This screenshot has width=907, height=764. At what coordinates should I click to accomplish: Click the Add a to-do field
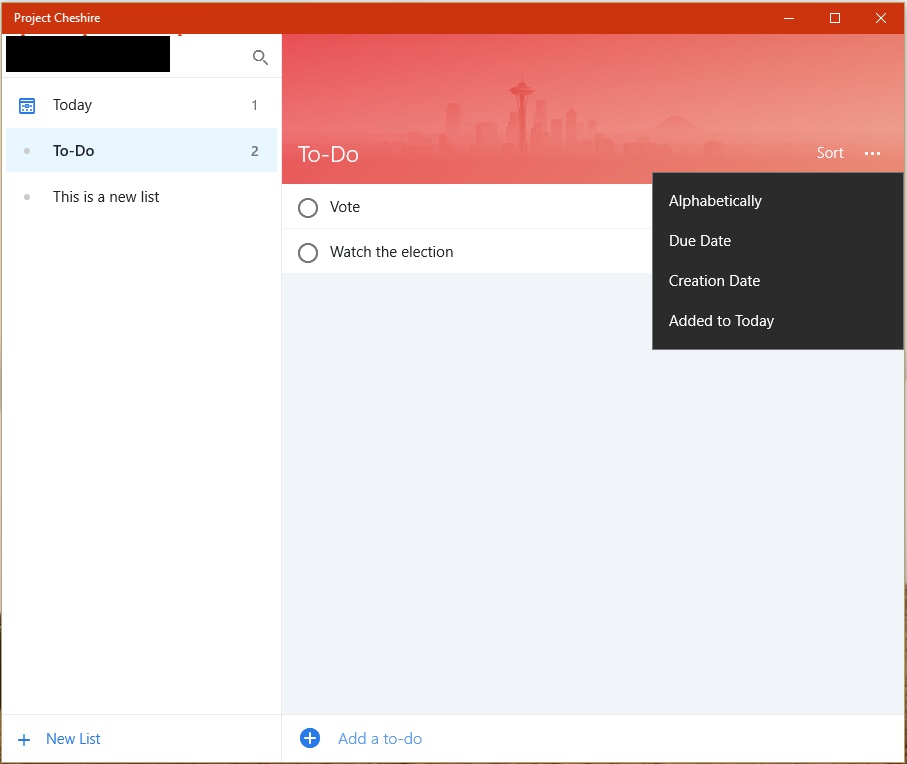click(x=379, y=739)
